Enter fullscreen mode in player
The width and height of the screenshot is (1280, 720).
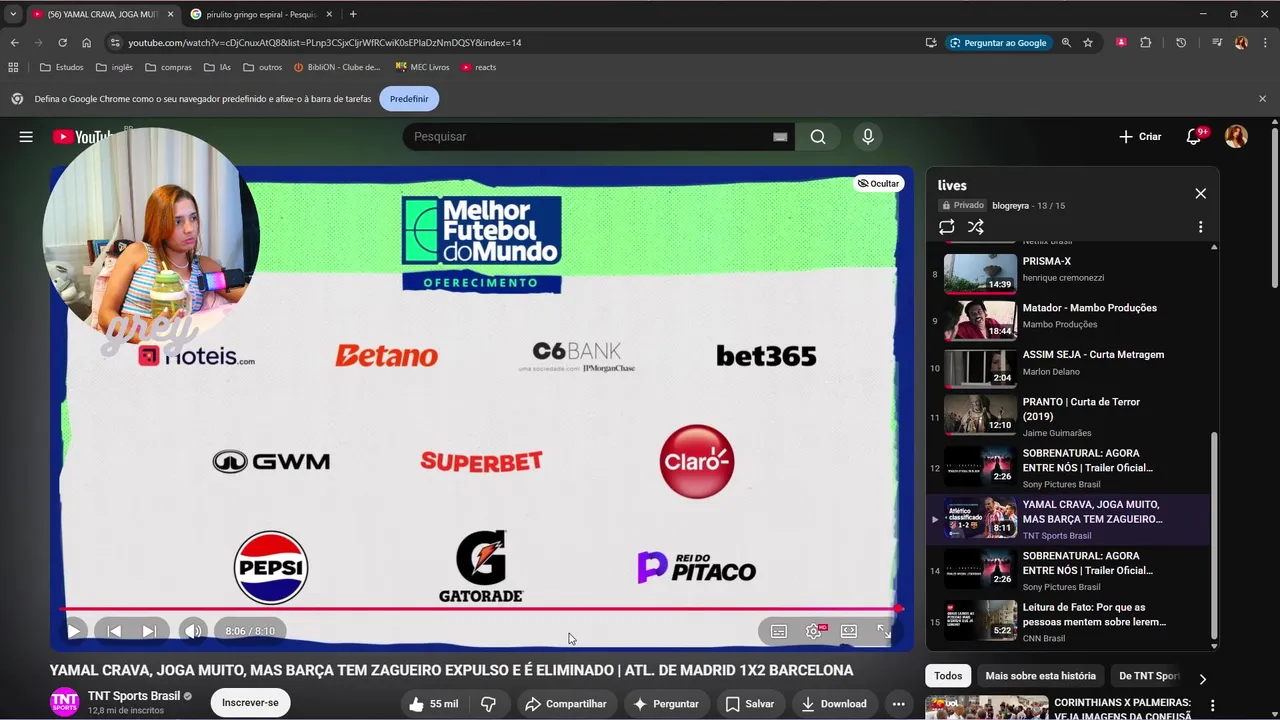884,631
